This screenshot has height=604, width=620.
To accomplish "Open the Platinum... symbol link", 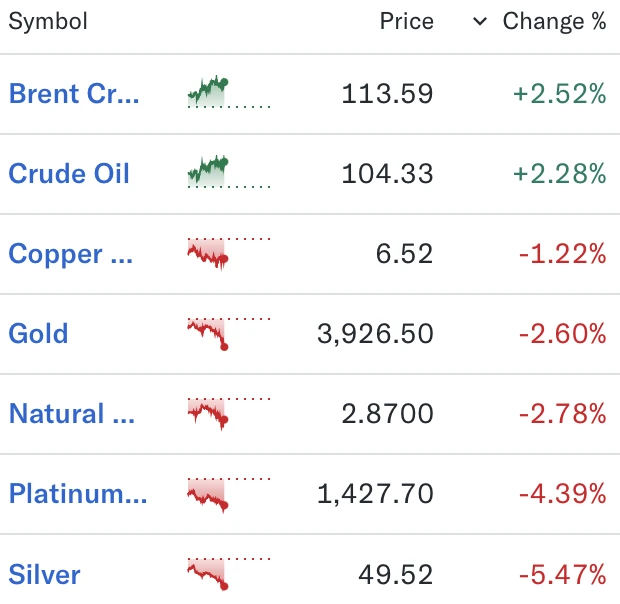I will pyautogui.click(x=78, y=494).
